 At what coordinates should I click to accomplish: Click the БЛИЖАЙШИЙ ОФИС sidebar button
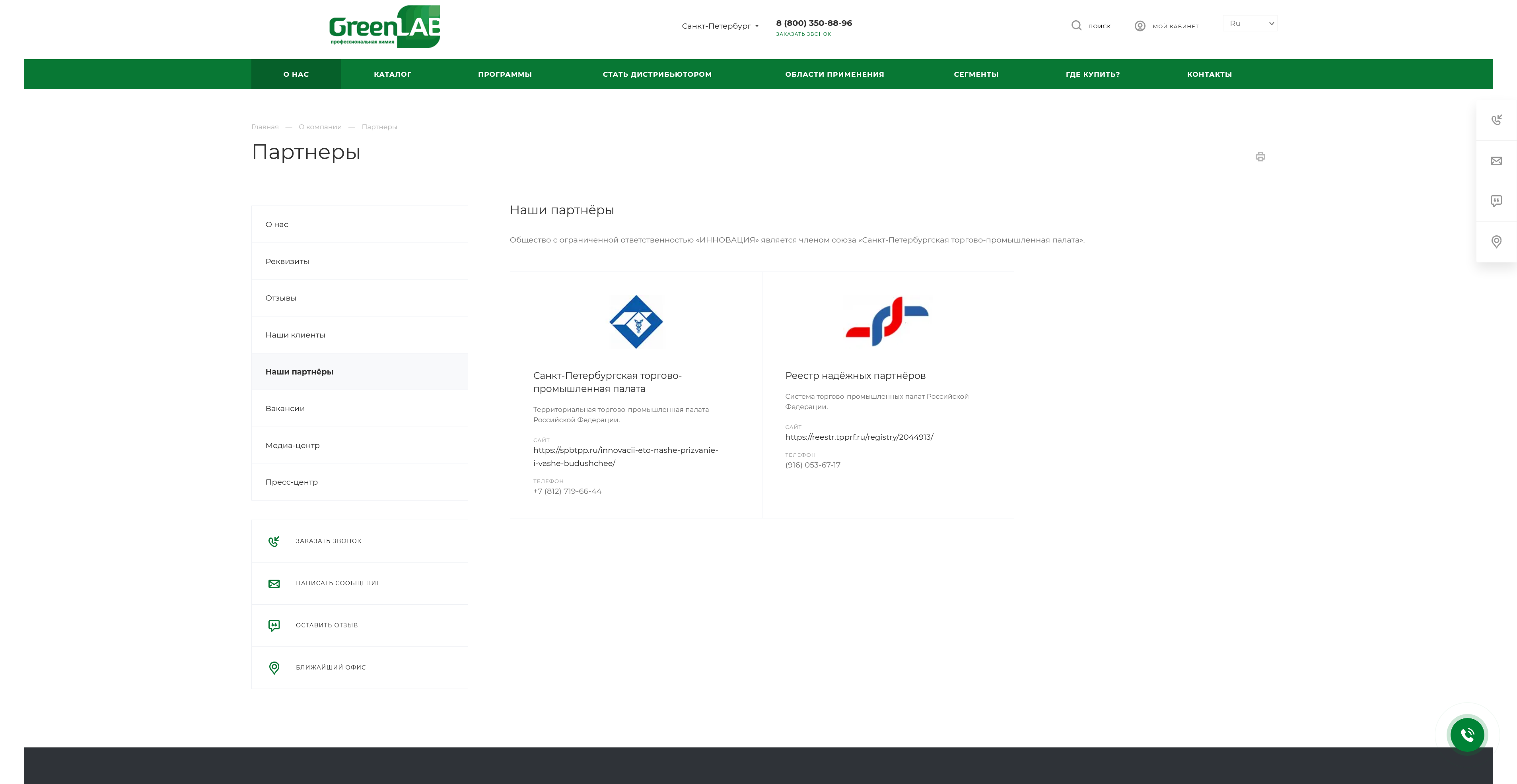click(359, 668)
